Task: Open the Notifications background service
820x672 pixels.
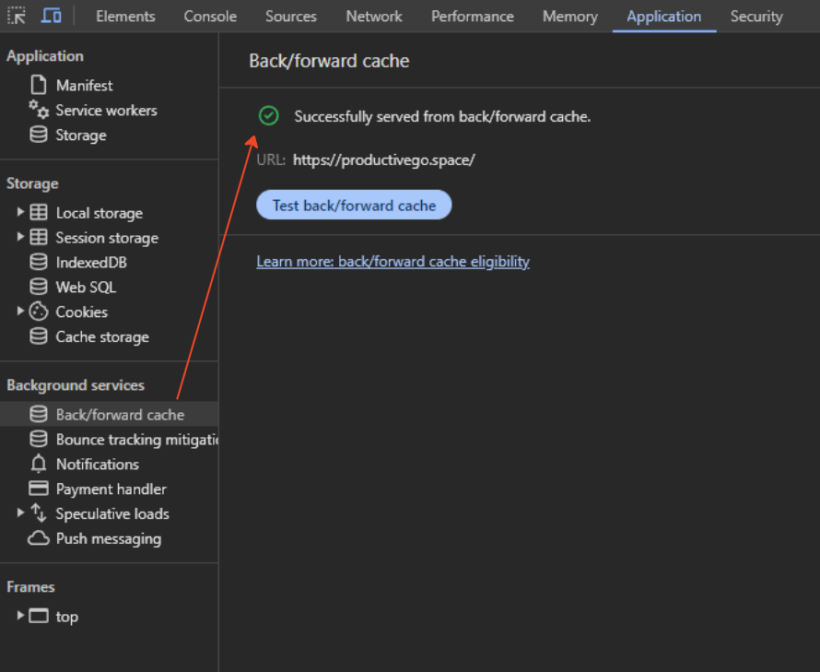Action: coord(97,464)
